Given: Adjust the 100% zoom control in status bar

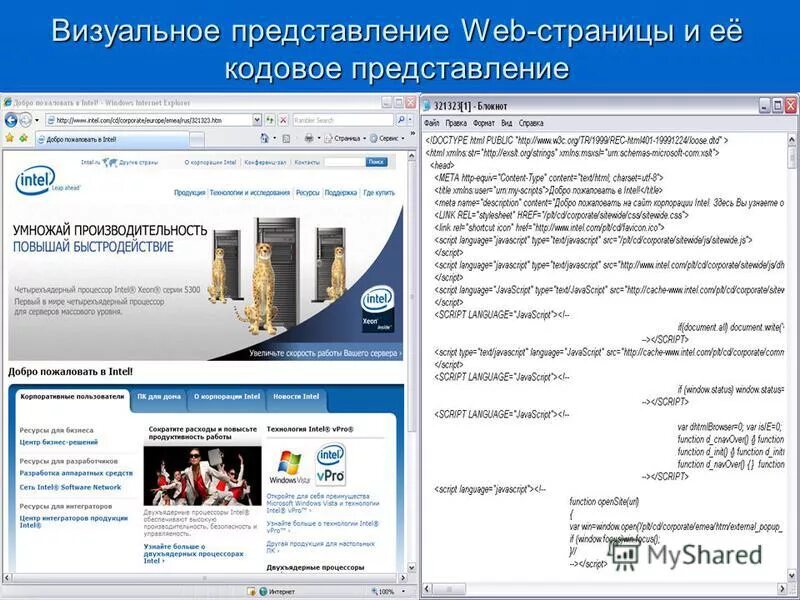Looking at the screenshot, I should [x=386, y=590].
